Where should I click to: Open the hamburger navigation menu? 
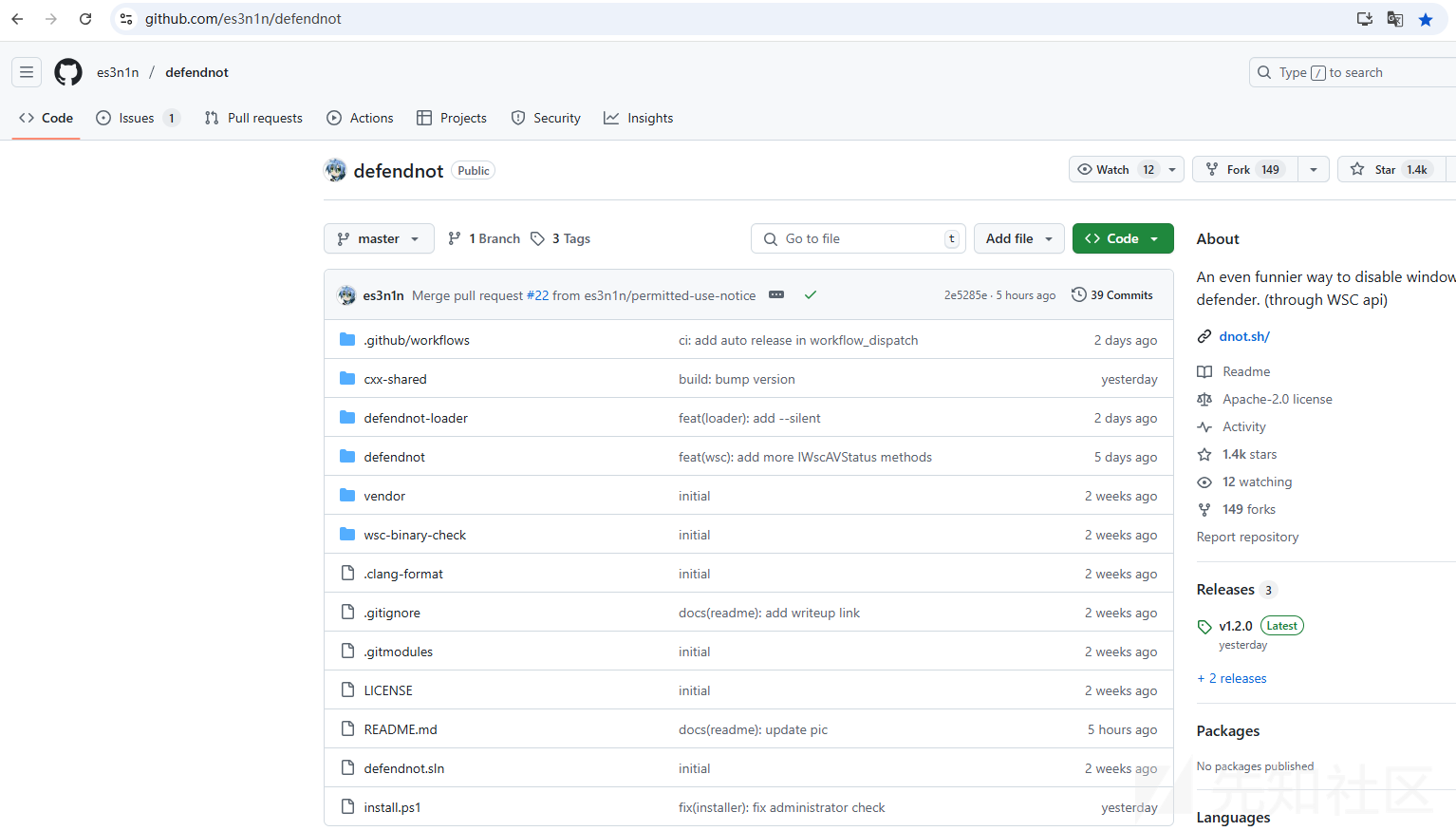(27, 72)
